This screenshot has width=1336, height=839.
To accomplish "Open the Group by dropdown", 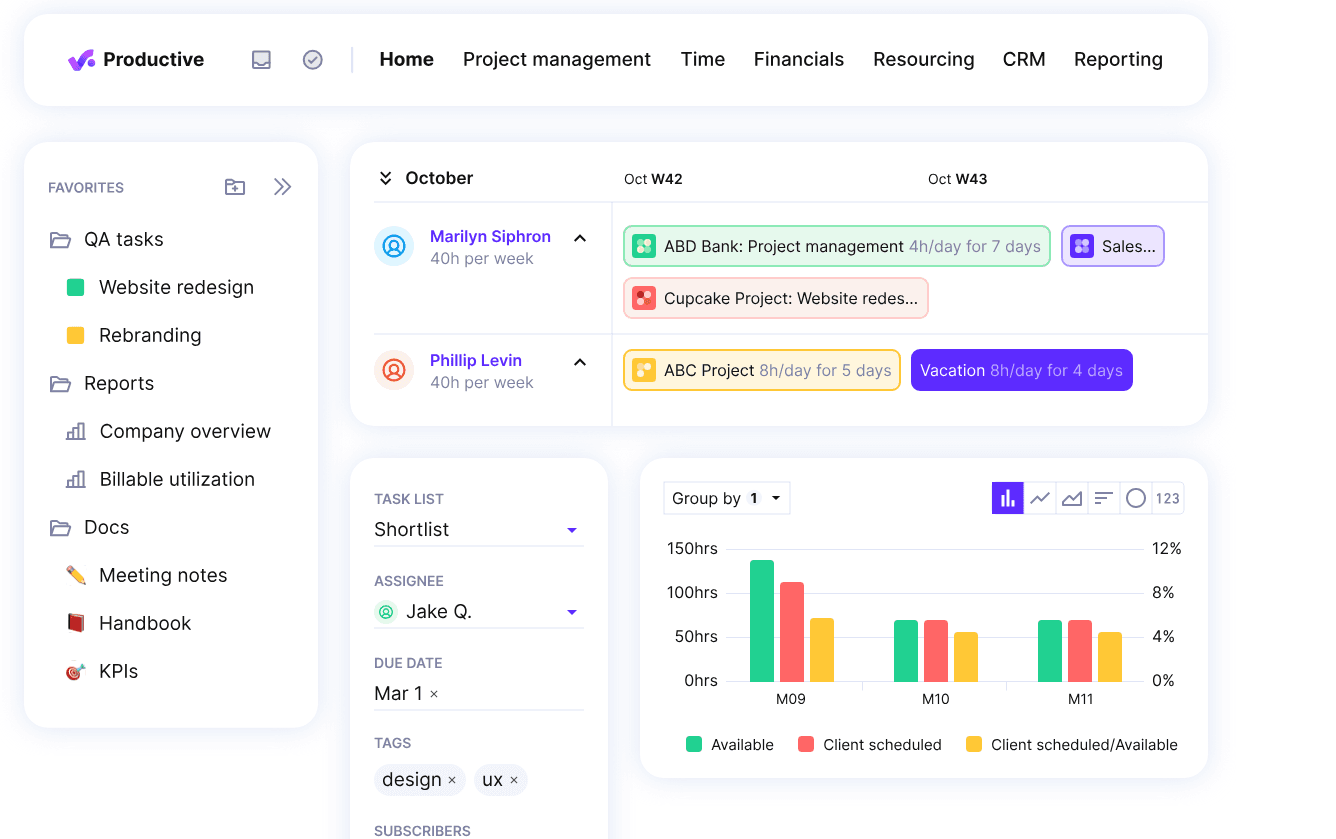I will tap(727, 498).
